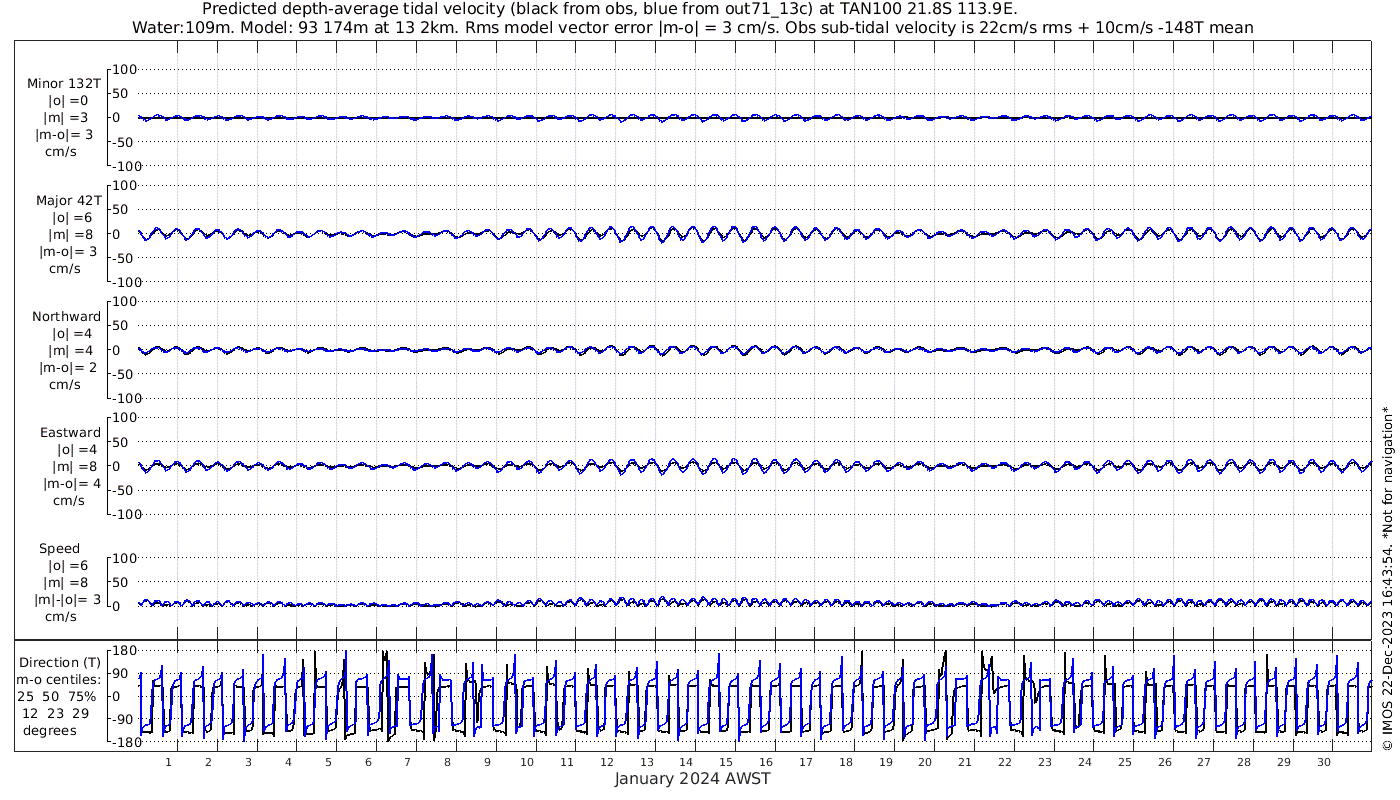Click '|m-o|= 2' in the Northward panel
The image size is (1400, 800).
[66, 367]
